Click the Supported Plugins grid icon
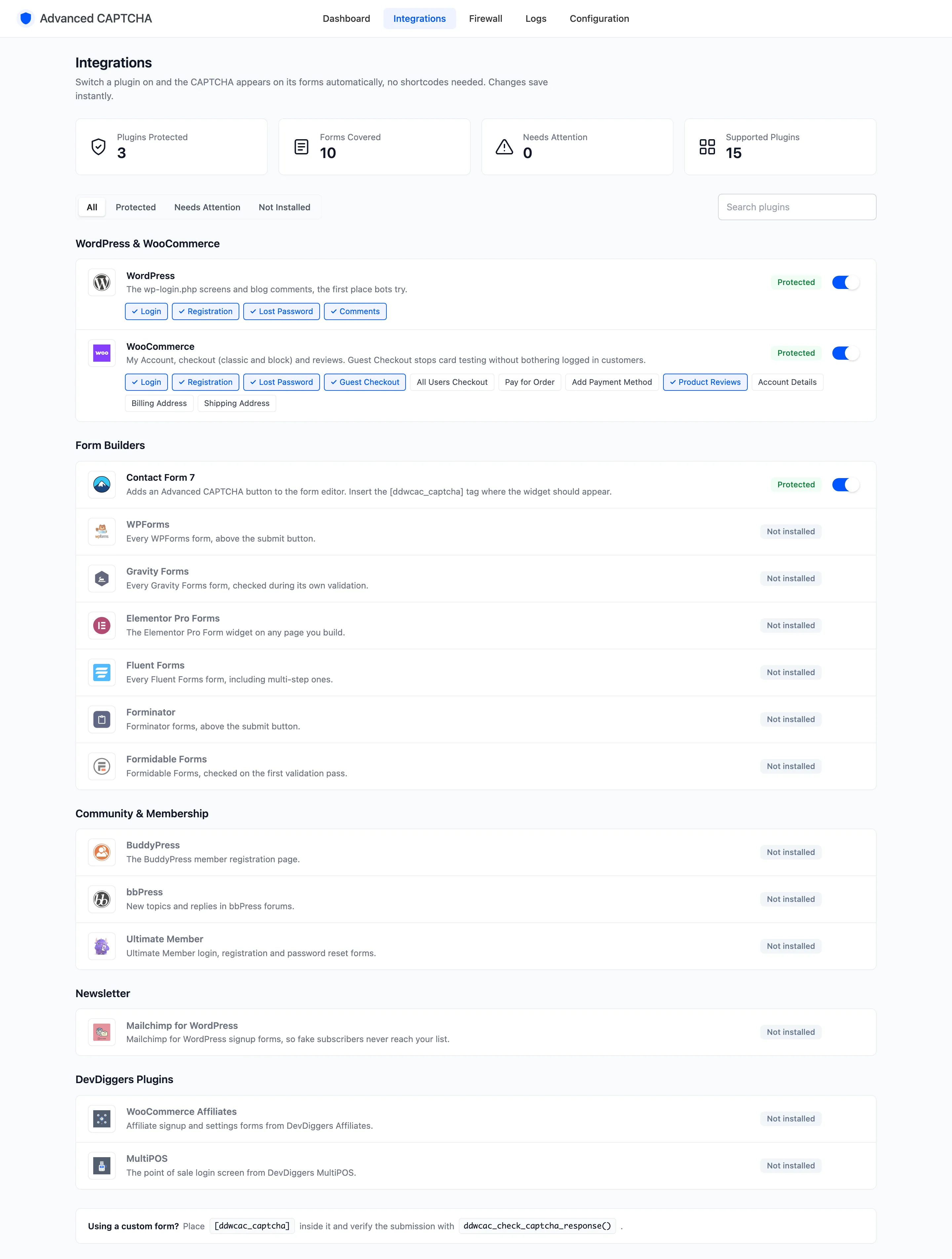Image resolution: width=952 pixels, height=1259 pixels. coord(707,147)
